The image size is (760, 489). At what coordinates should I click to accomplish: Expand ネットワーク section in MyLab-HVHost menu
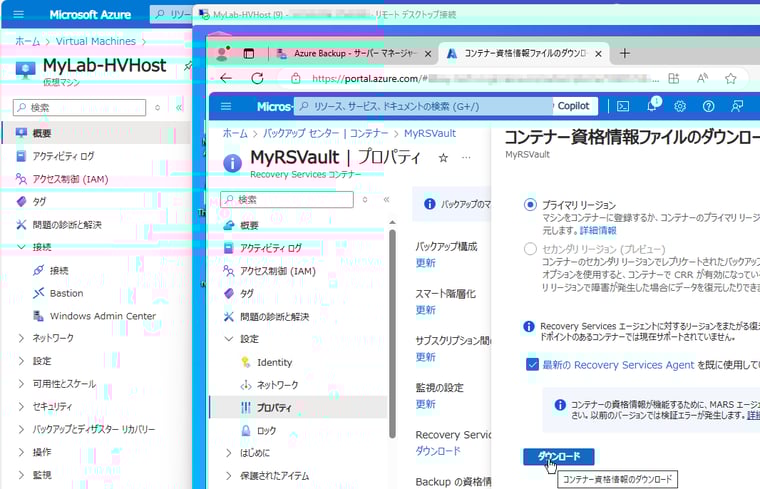tap(21, 338)
